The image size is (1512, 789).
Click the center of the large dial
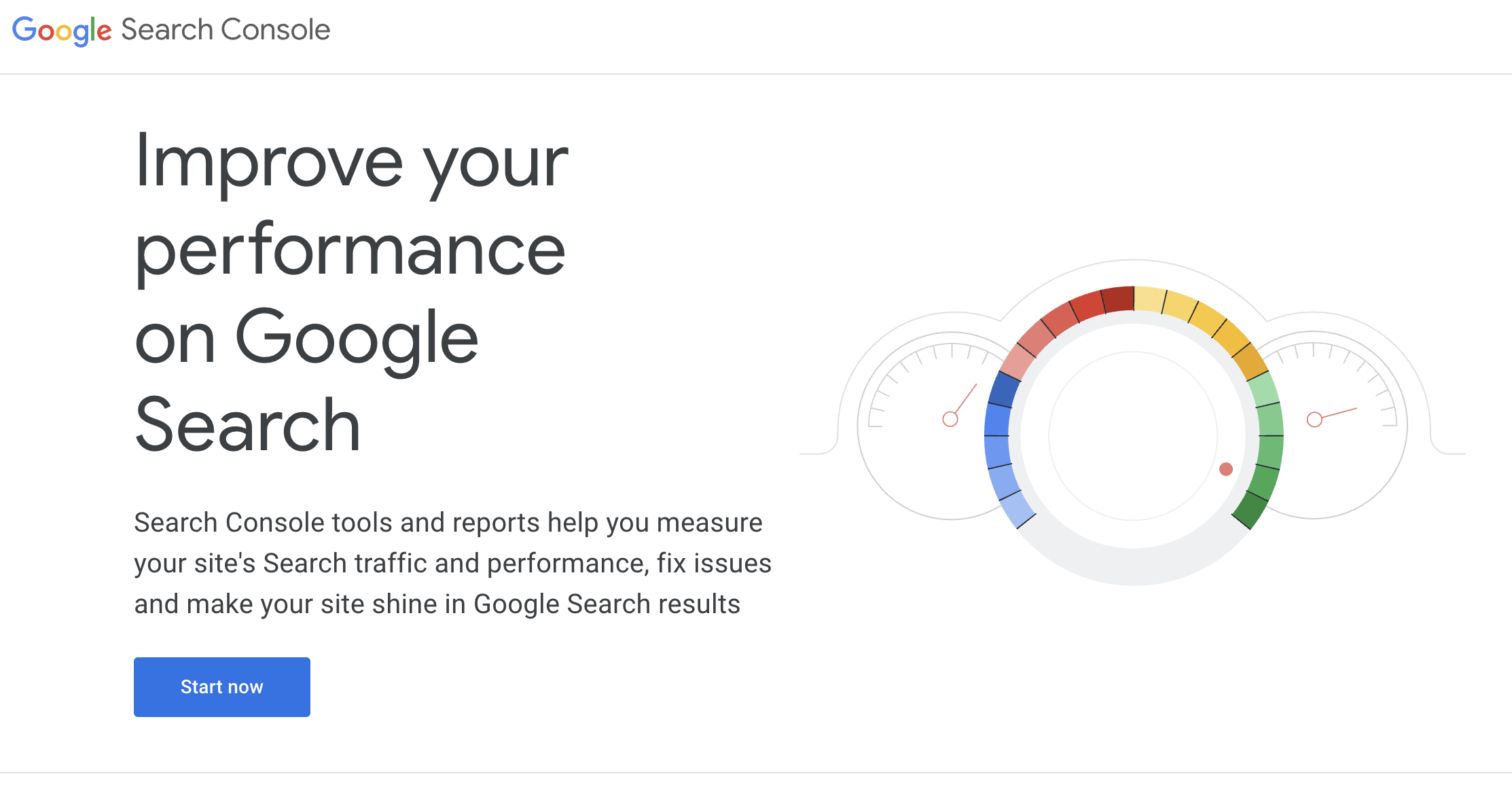coord(1133,436)
